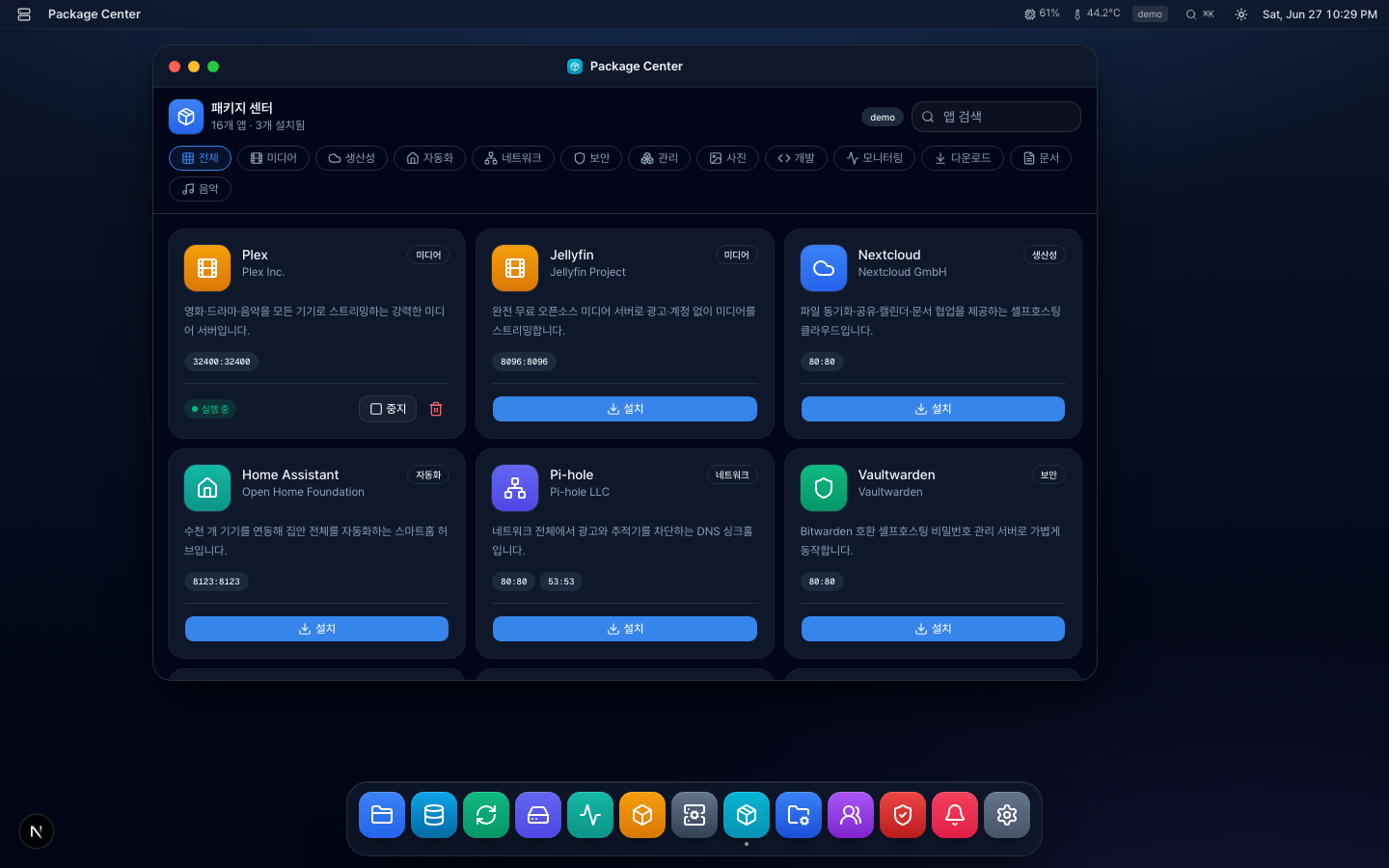1389x868 pixels.
Task: Open the blue plain folder dock icon
Action: coord(382,815)
